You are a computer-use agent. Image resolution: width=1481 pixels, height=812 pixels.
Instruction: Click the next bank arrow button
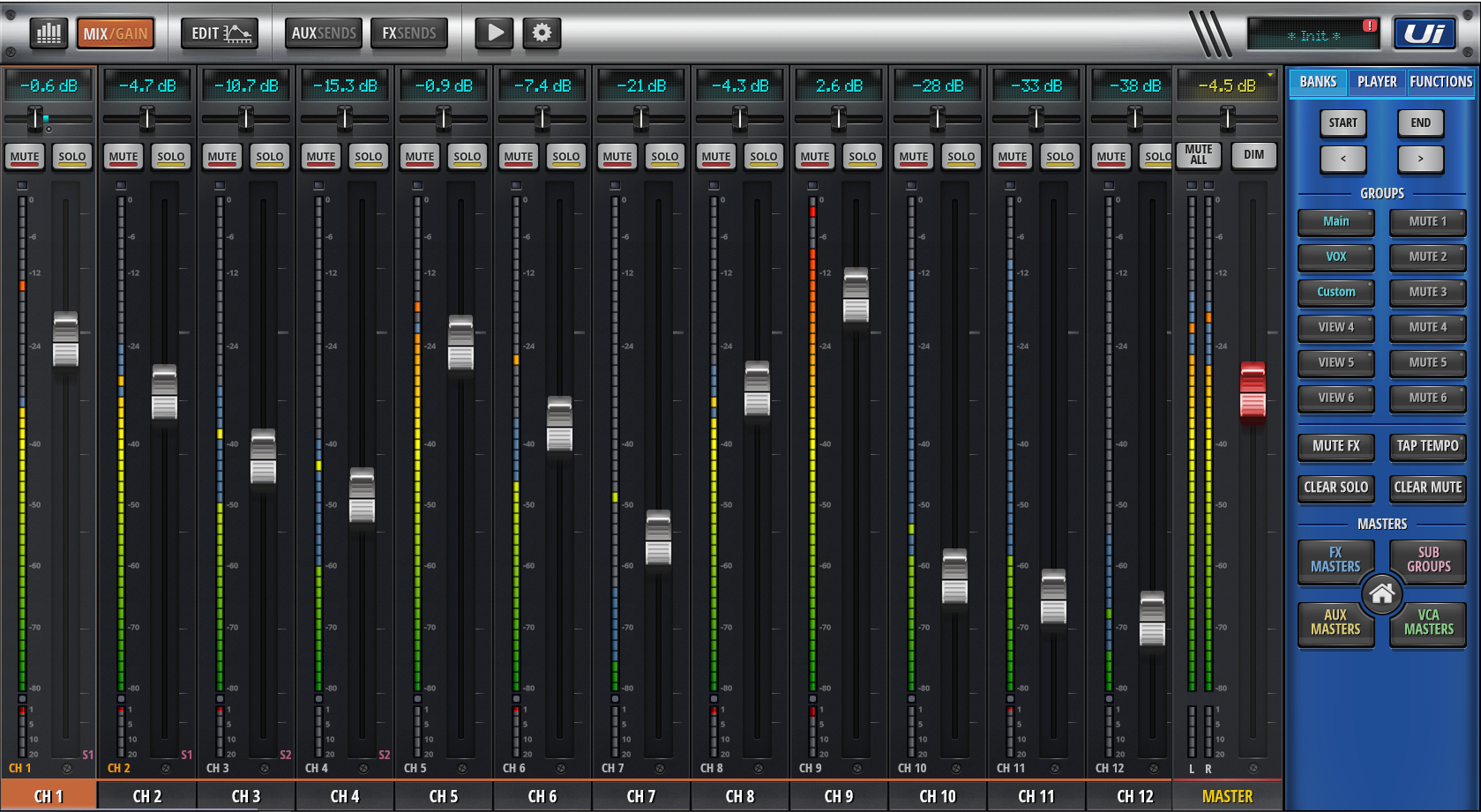(x=1420, y=159)
